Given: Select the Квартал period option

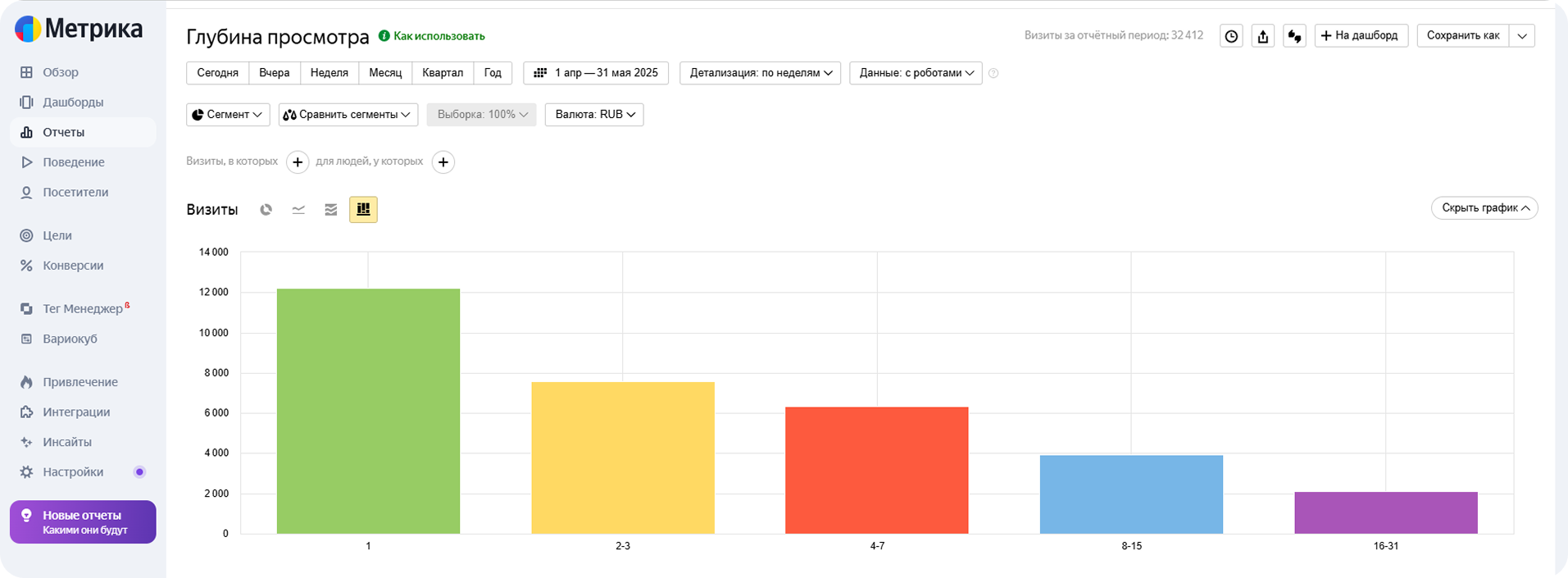Looking at the screenshot, I should coord(443,73).
